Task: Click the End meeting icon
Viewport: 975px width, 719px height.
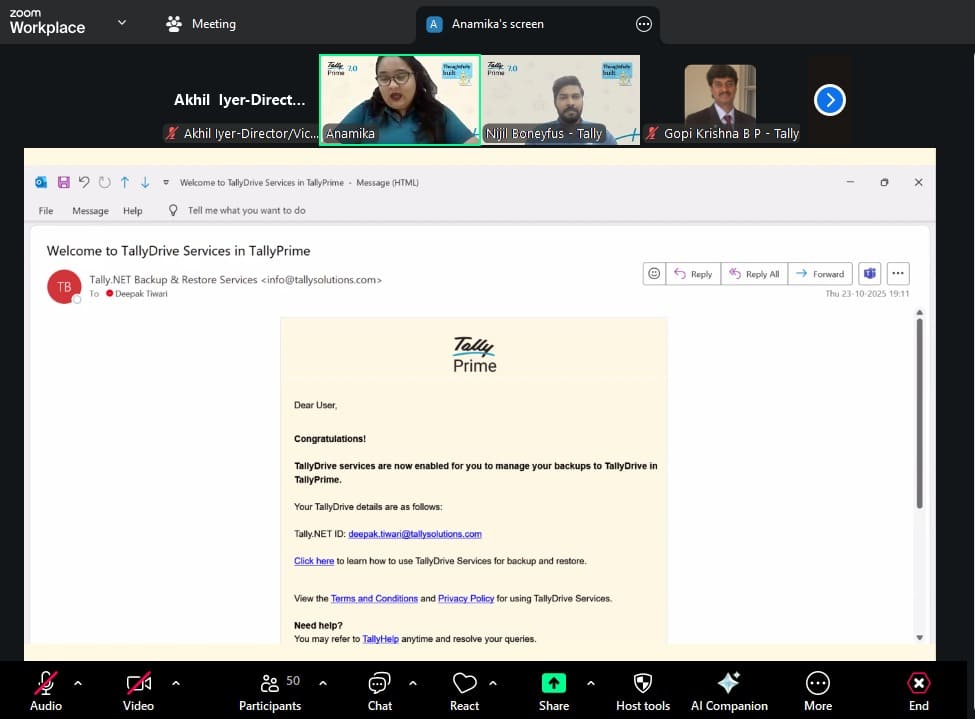Action: (918, 683)
